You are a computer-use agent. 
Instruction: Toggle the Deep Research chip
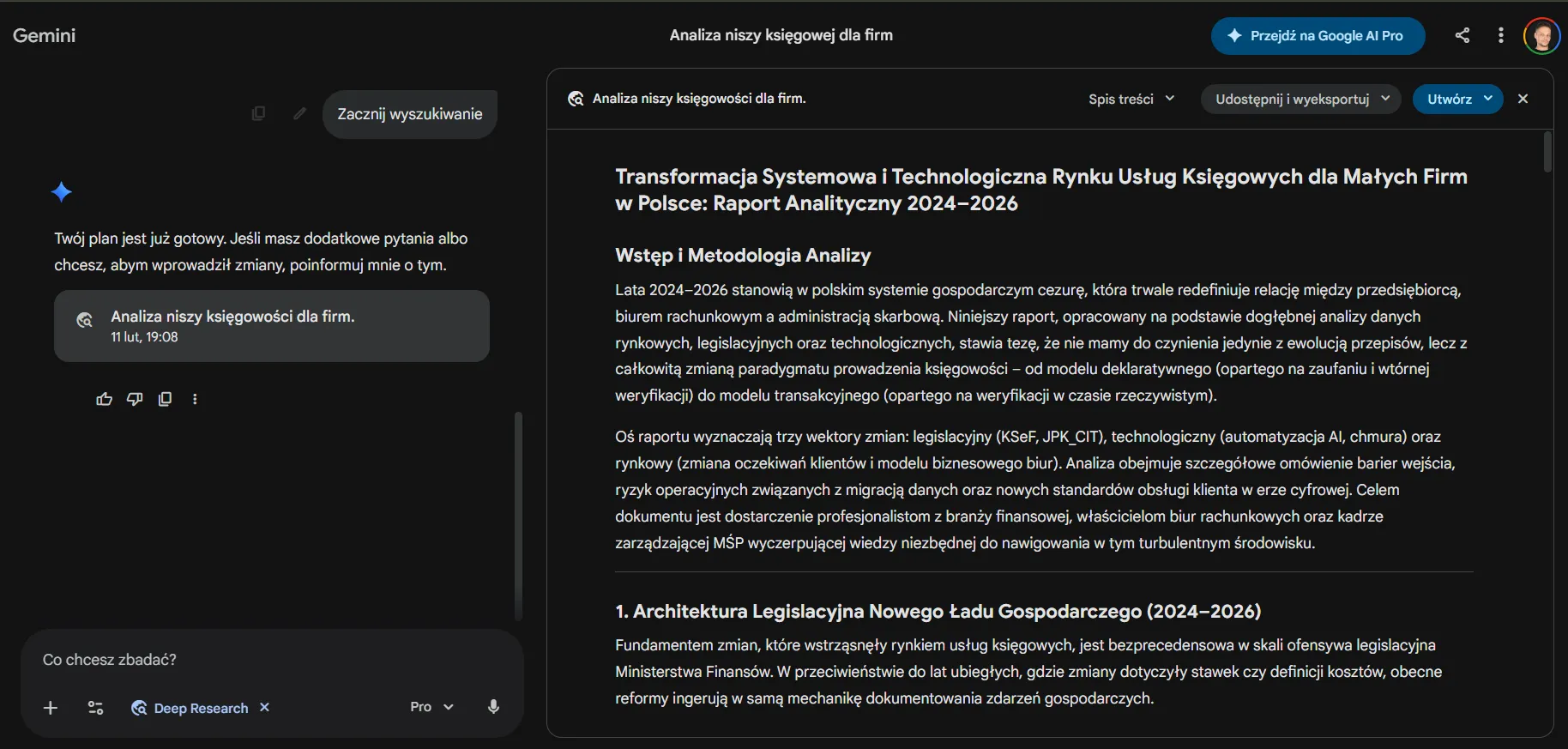point(190,708)
